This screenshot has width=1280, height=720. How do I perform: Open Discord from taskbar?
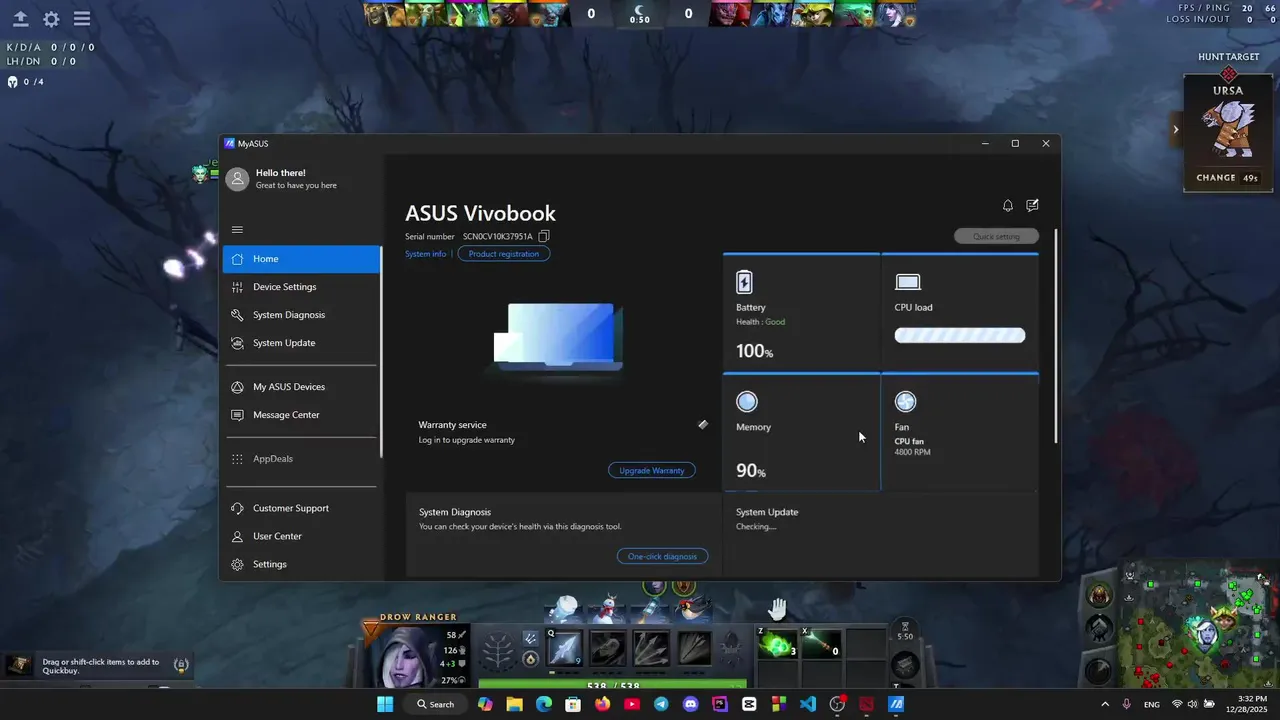point(690,704)
